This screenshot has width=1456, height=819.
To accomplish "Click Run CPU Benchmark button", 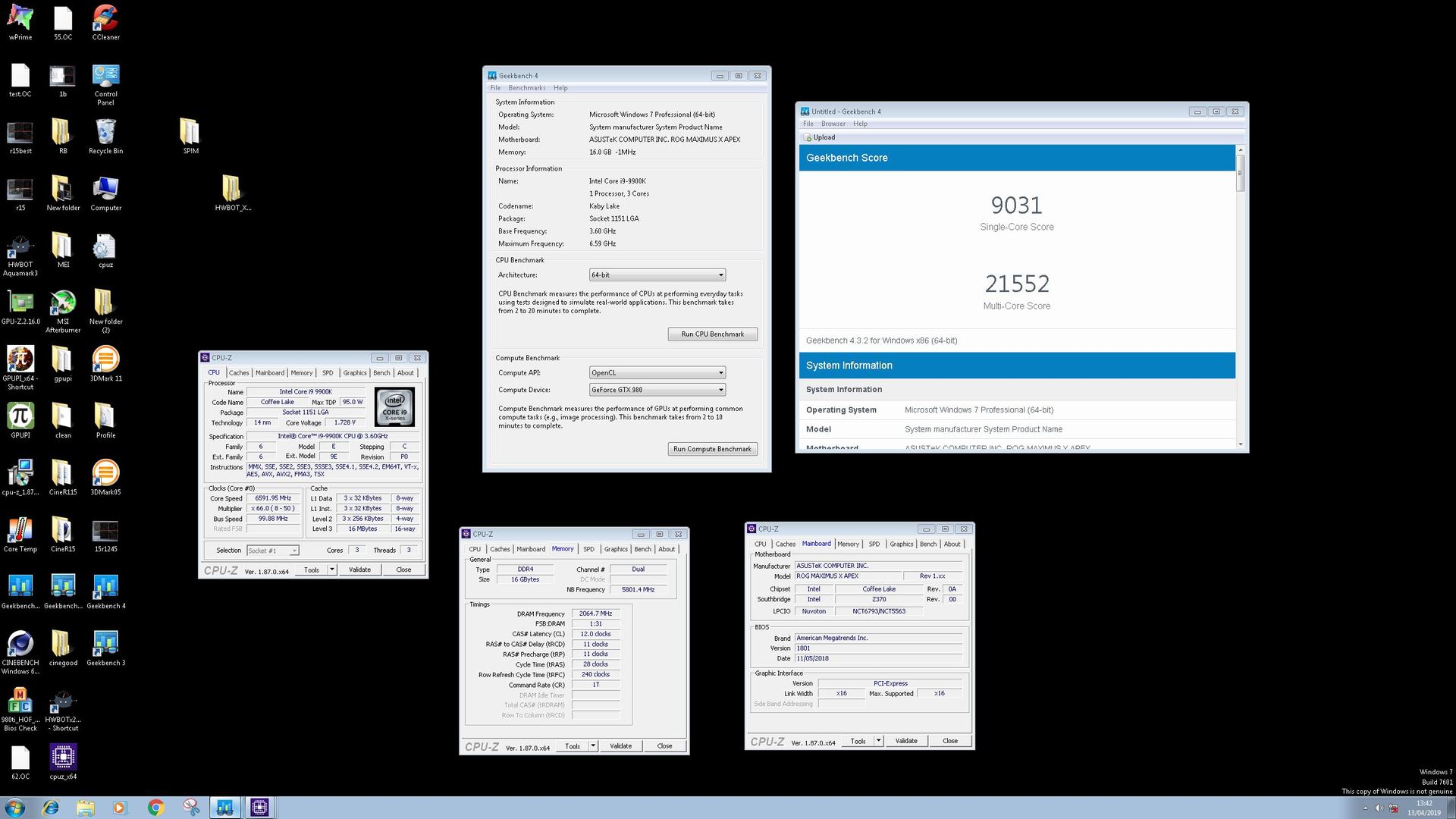I will click(712, 334).
